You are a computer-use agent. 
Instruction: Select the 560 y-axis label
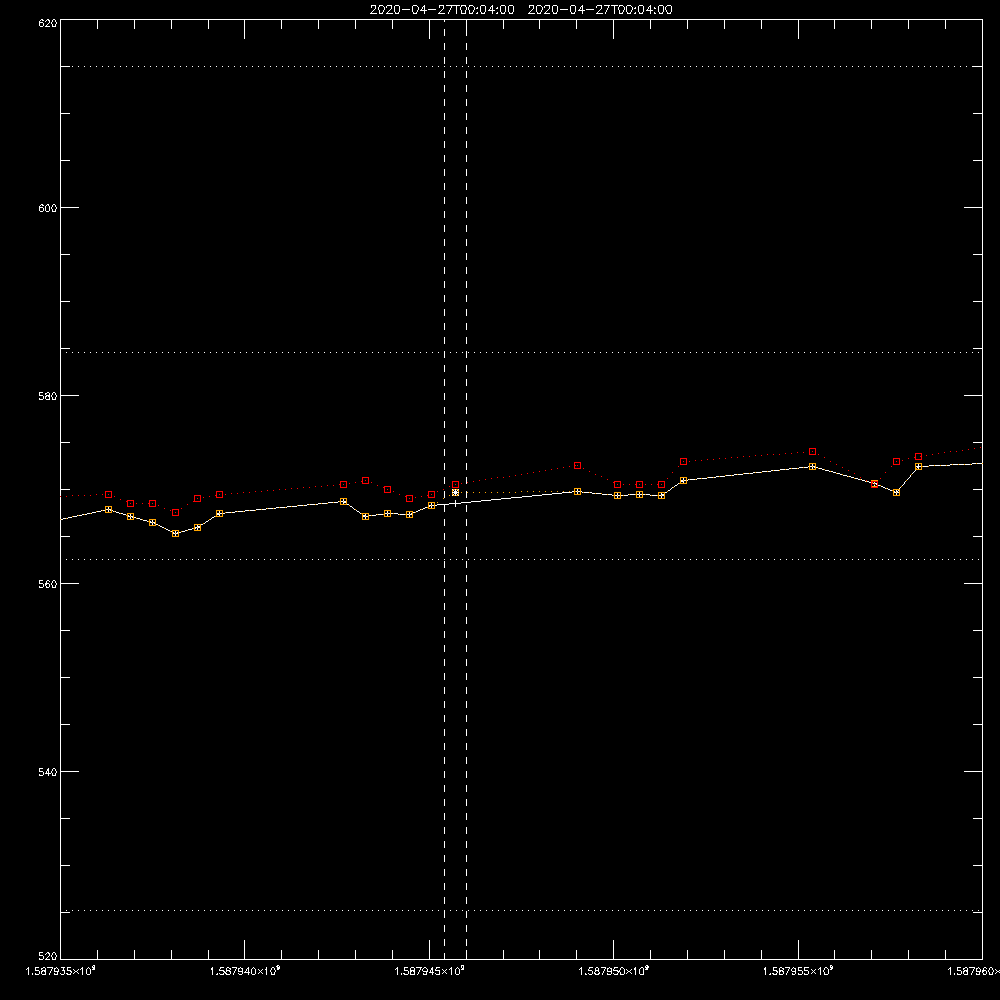(x=48, y=584)
